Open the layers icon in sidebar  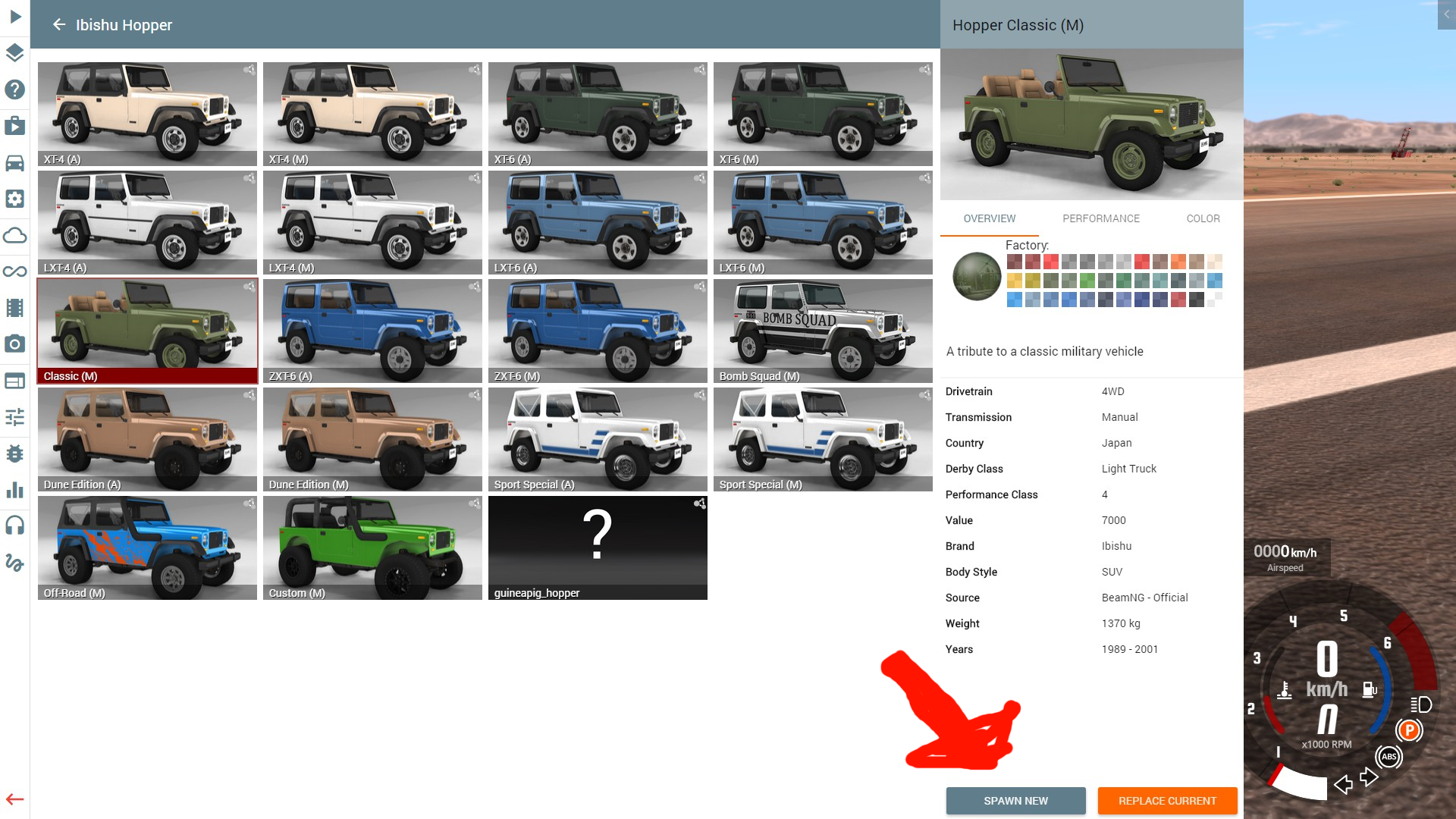[15, 53]
